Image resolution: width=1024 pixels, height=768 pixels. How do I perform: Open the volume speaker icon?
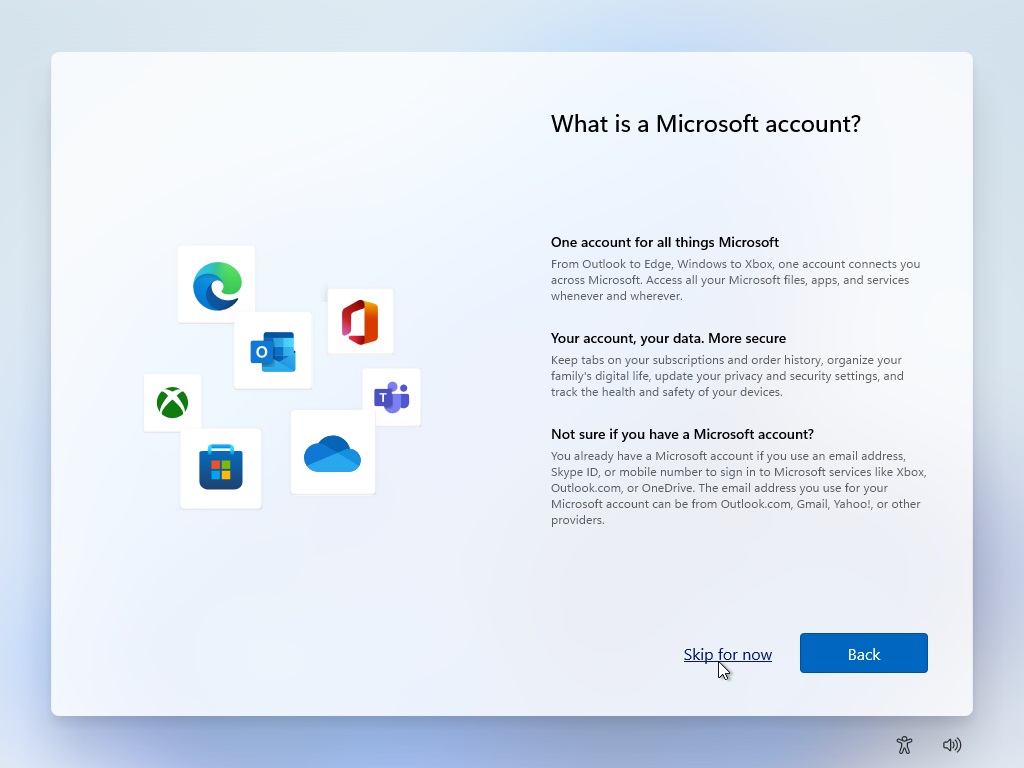click(x=952, y=744)
